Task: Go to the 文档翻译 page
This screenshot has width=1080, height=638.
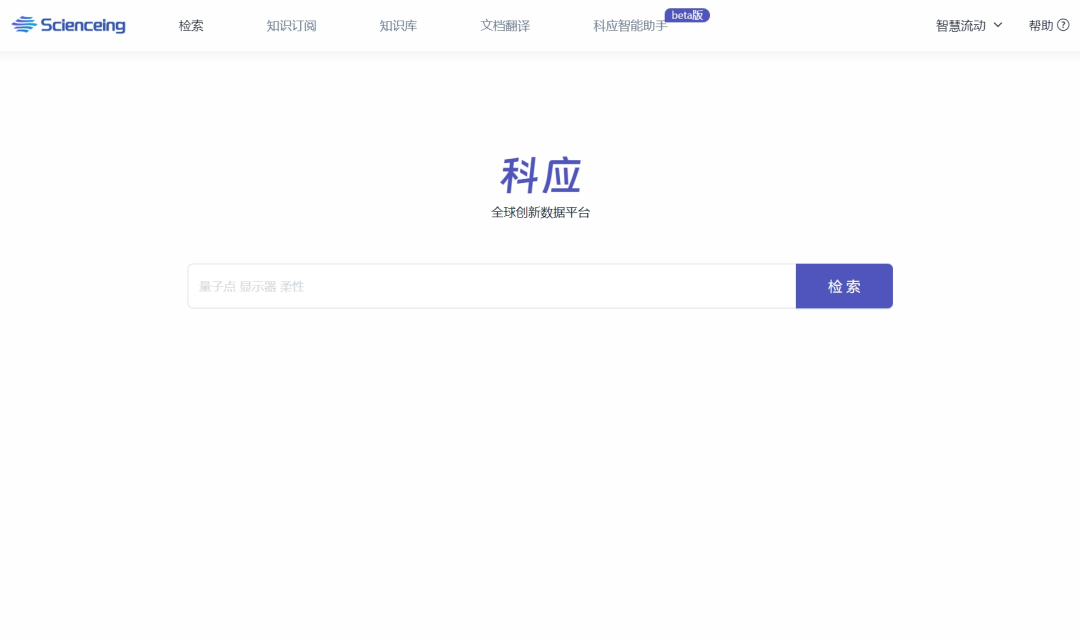Action: click(505, 26)
